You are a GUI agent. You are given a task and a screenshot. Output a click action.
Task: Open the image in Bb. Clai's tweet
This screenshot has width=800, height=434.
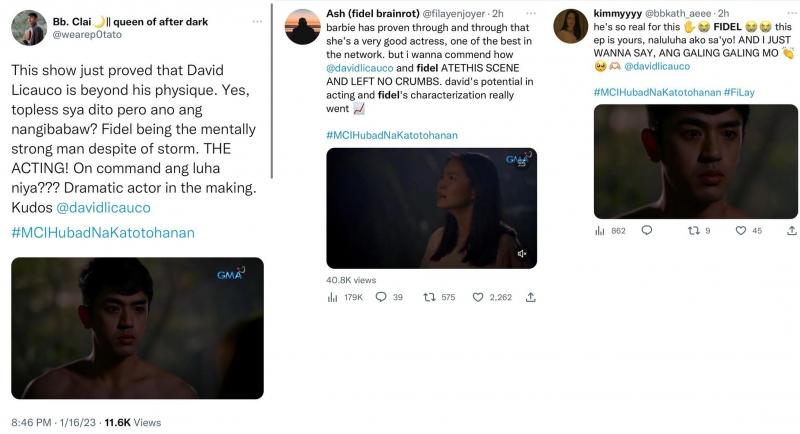[137, 328]
